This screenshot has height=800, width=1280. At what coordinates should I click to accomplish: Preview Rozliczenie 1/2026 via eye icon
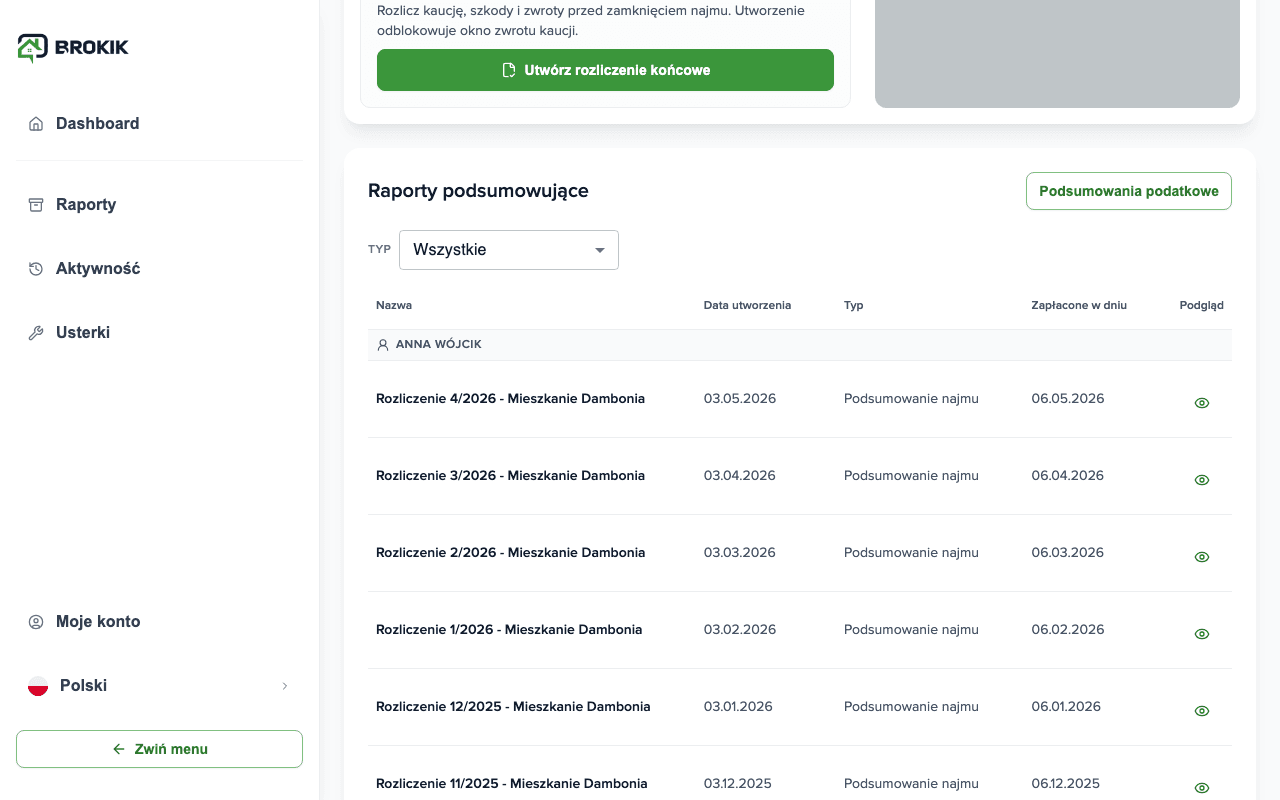click(x=1202, y=634)
